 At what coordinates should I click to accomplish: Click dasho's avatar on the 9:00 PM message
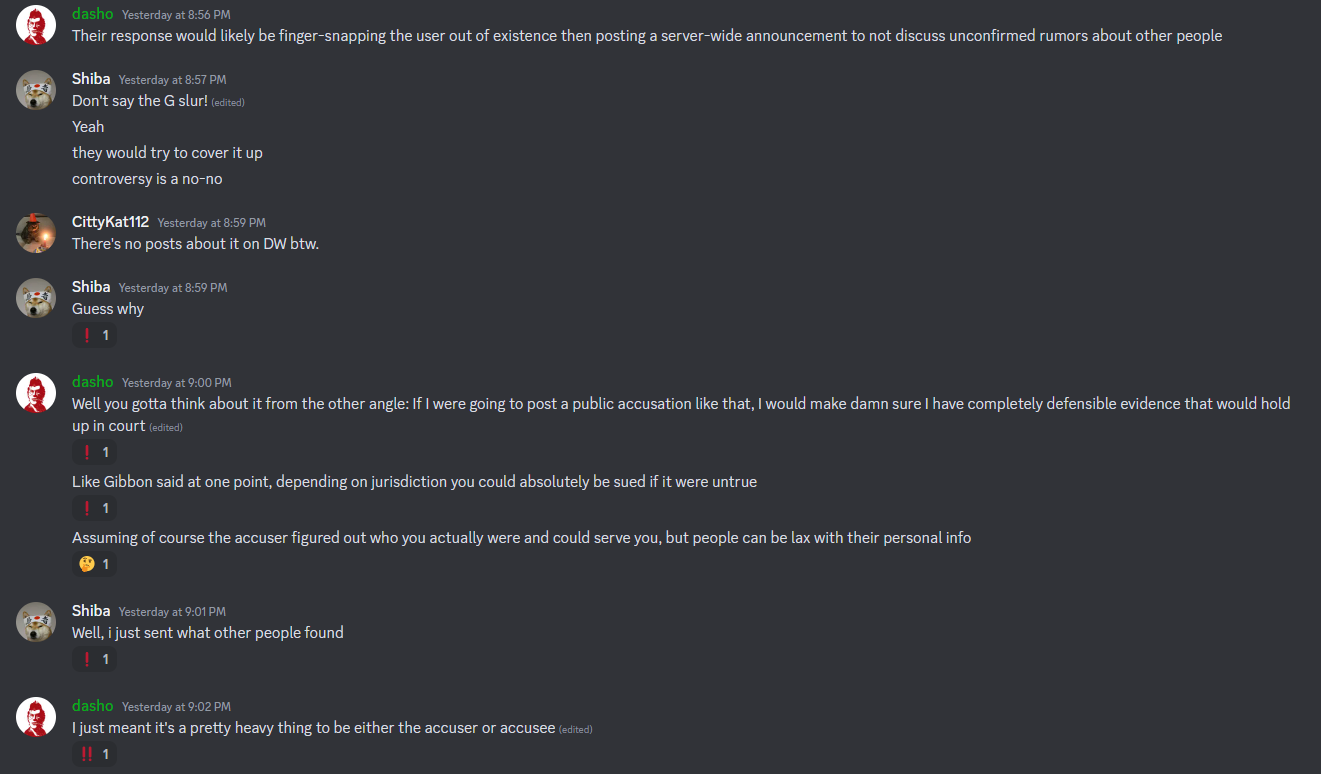[x=36, y=393]
